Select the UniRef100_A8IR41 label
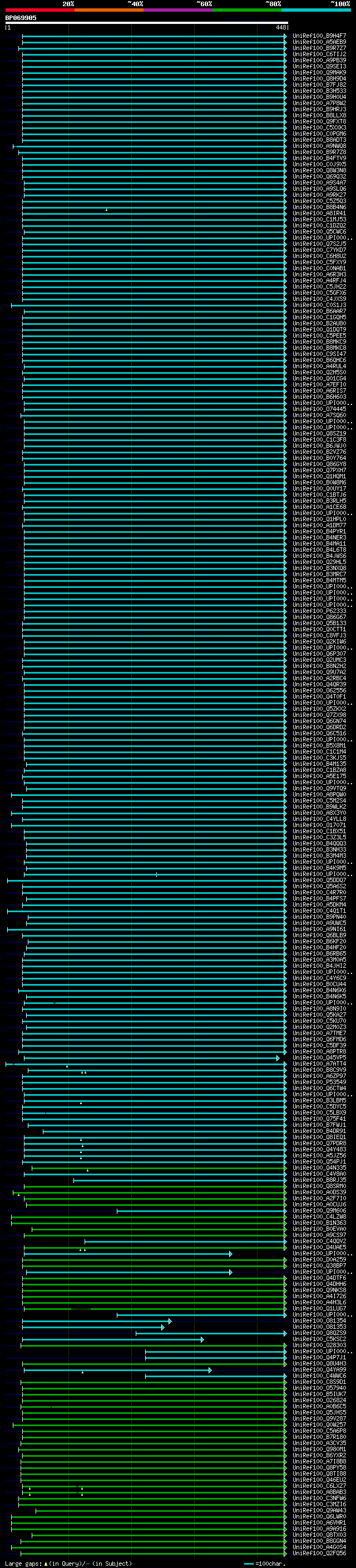Image resolution: width=356 pixels, height=1568 pixels. point(319,214)
